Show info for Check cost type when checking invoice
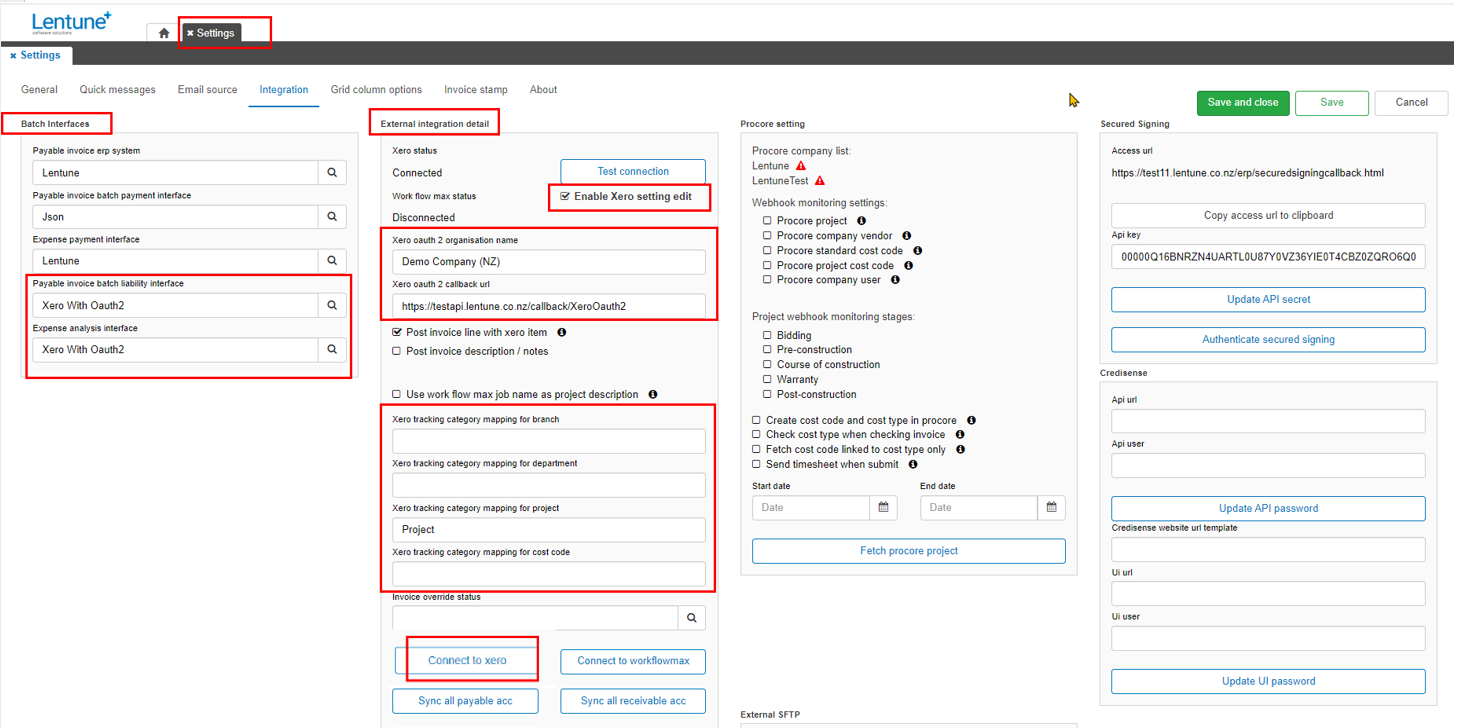Viewport: 1474px width, 728px height. point(959,435)
